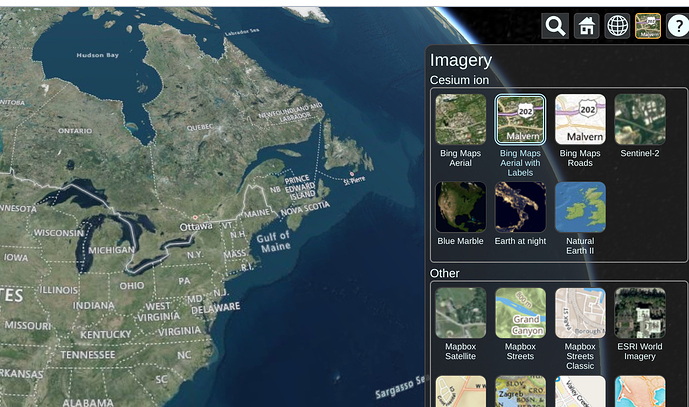This screenshot has width=689, height=407.
Task: Click the 'Other' section heading
Action: [x=444, y=273]
